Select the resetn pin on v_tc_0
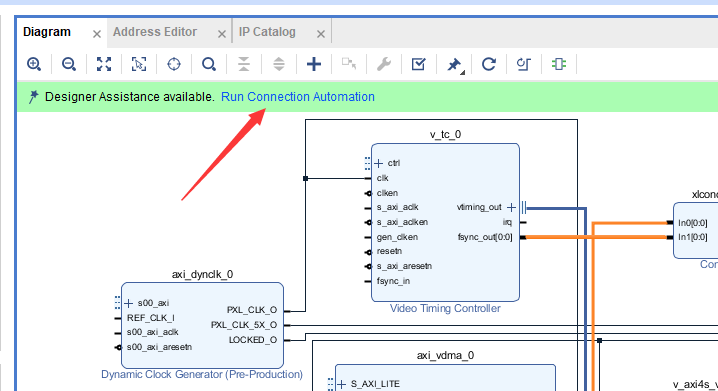 click(x=389, y=251)
